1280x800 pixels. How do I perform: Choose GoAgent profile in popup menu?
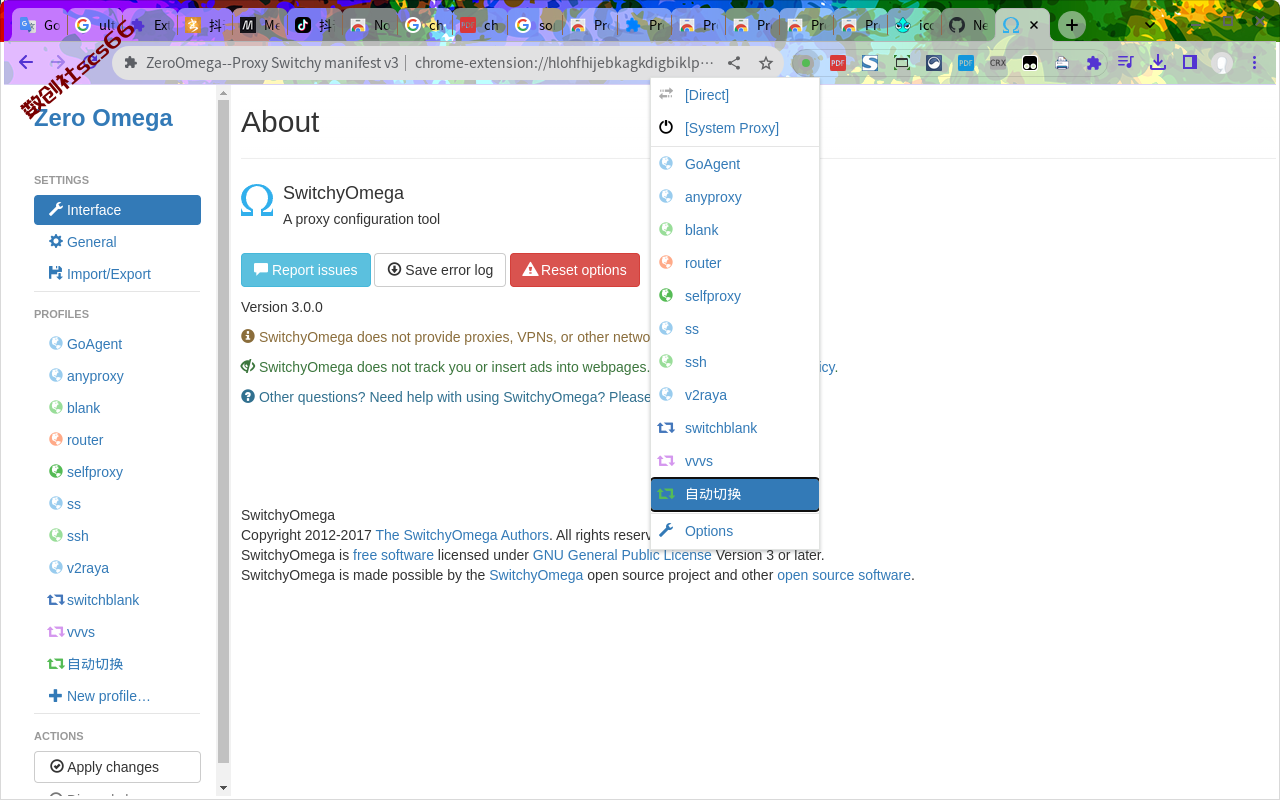pyautogui.click(x=735, y=164)
